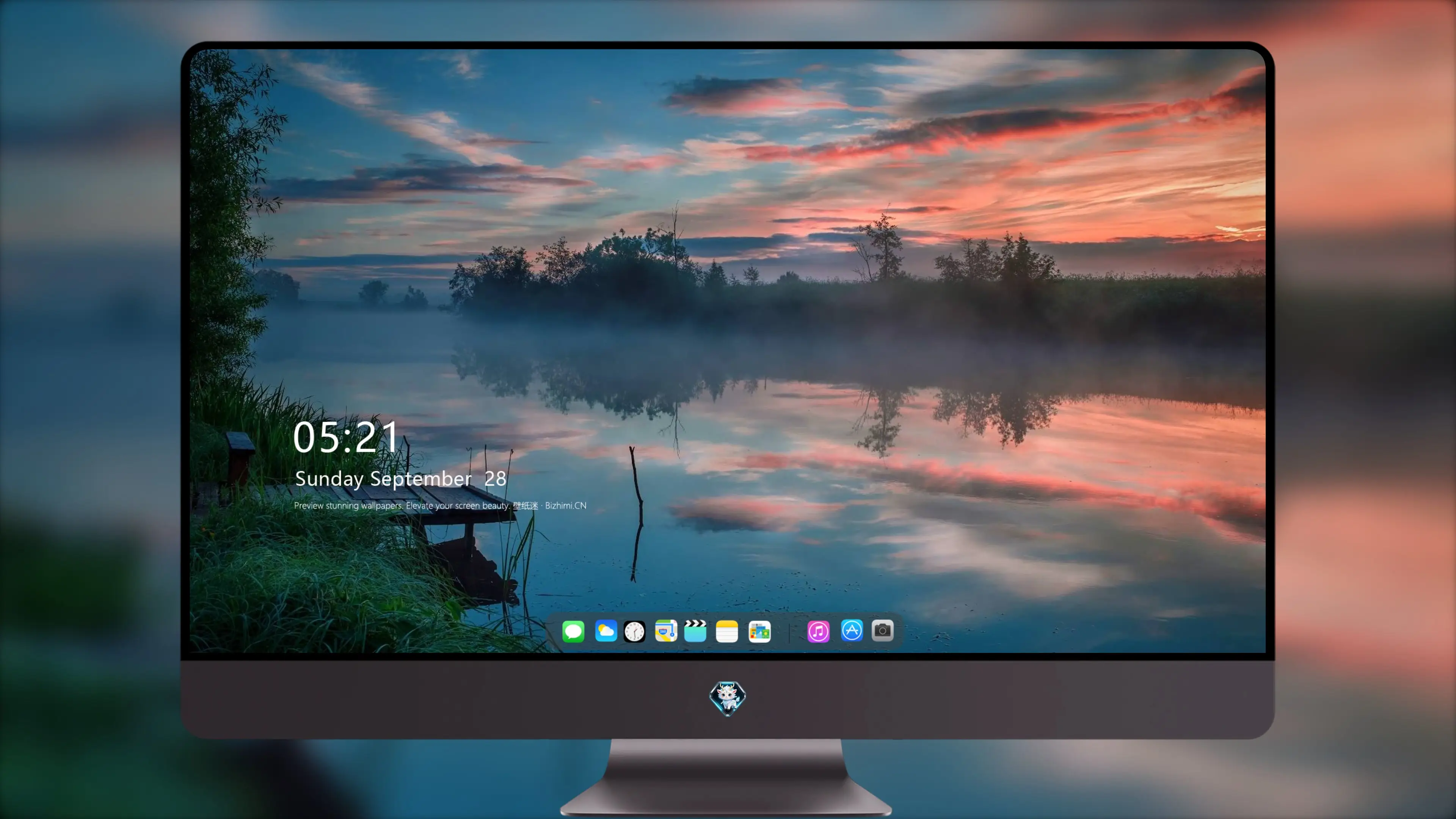The height and width of the screenshot is (819, 1456).
Task: Launch the Maps app from the dock
Action: click(x=666, y=631)
